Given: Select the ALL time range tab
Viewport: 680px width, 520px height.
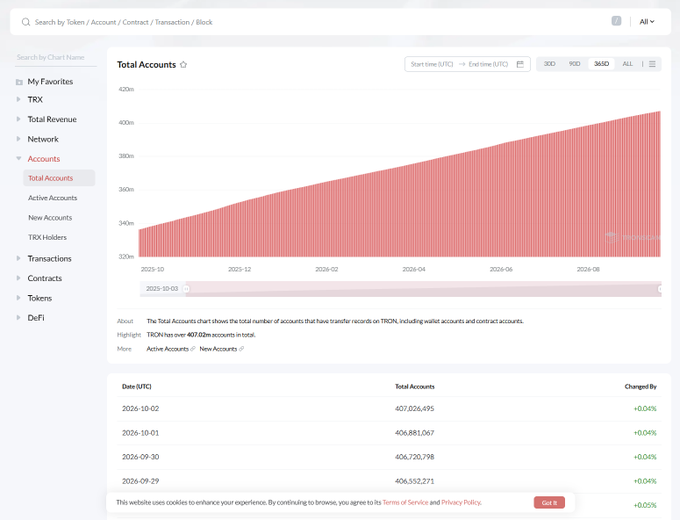Looking at the screenshot, I should (628, 64).
